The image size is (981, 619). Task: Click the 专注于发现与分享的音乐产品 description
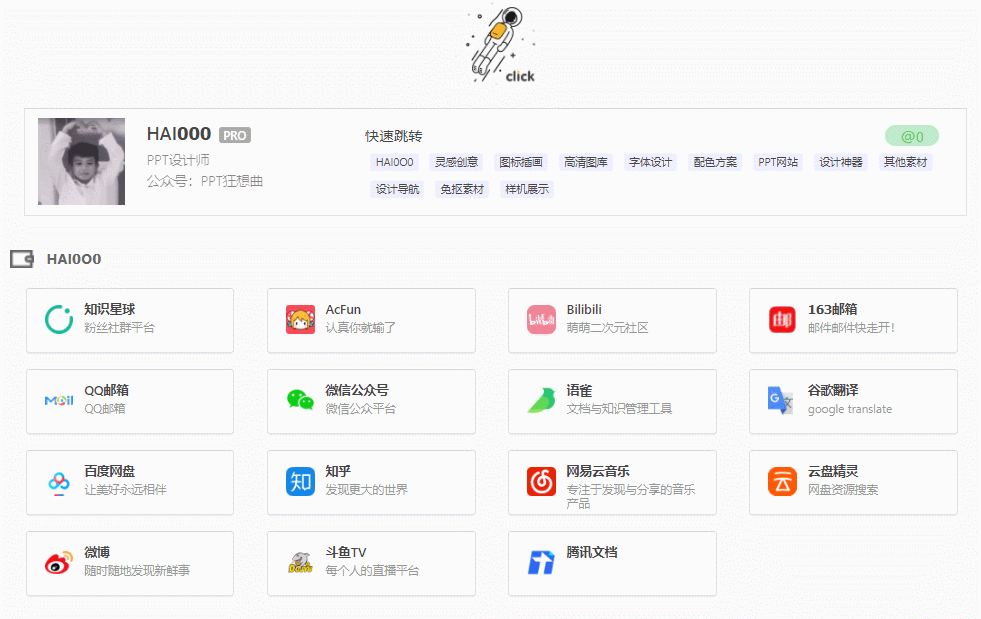631,496
